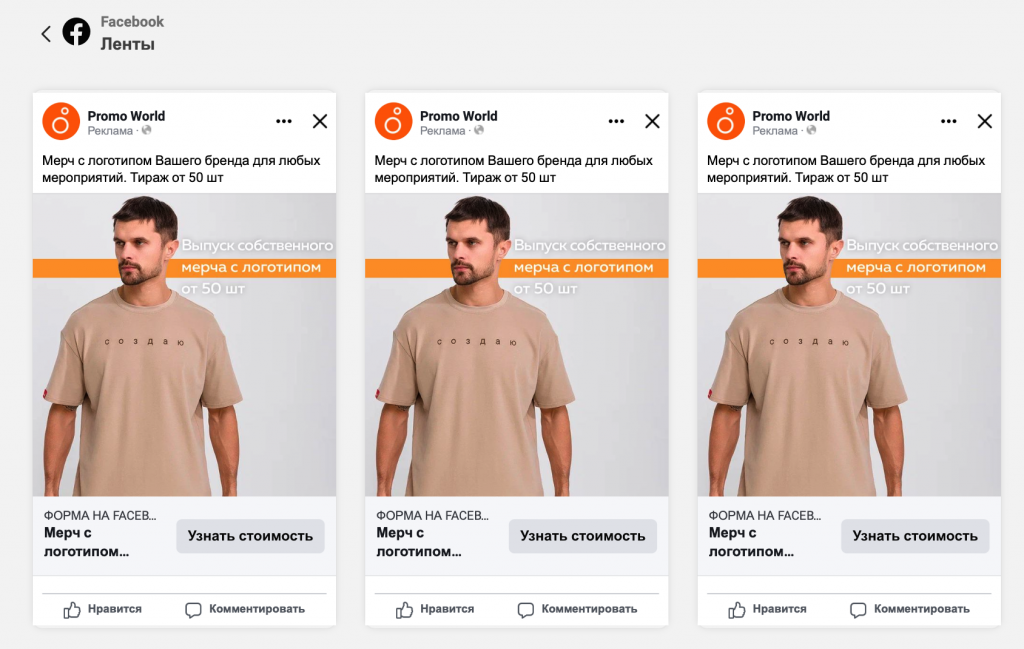Click the back chevron next to Facebook logo
Image resolution: width=1024 pixels, height=649 pixels.
[x=45, y=34]
